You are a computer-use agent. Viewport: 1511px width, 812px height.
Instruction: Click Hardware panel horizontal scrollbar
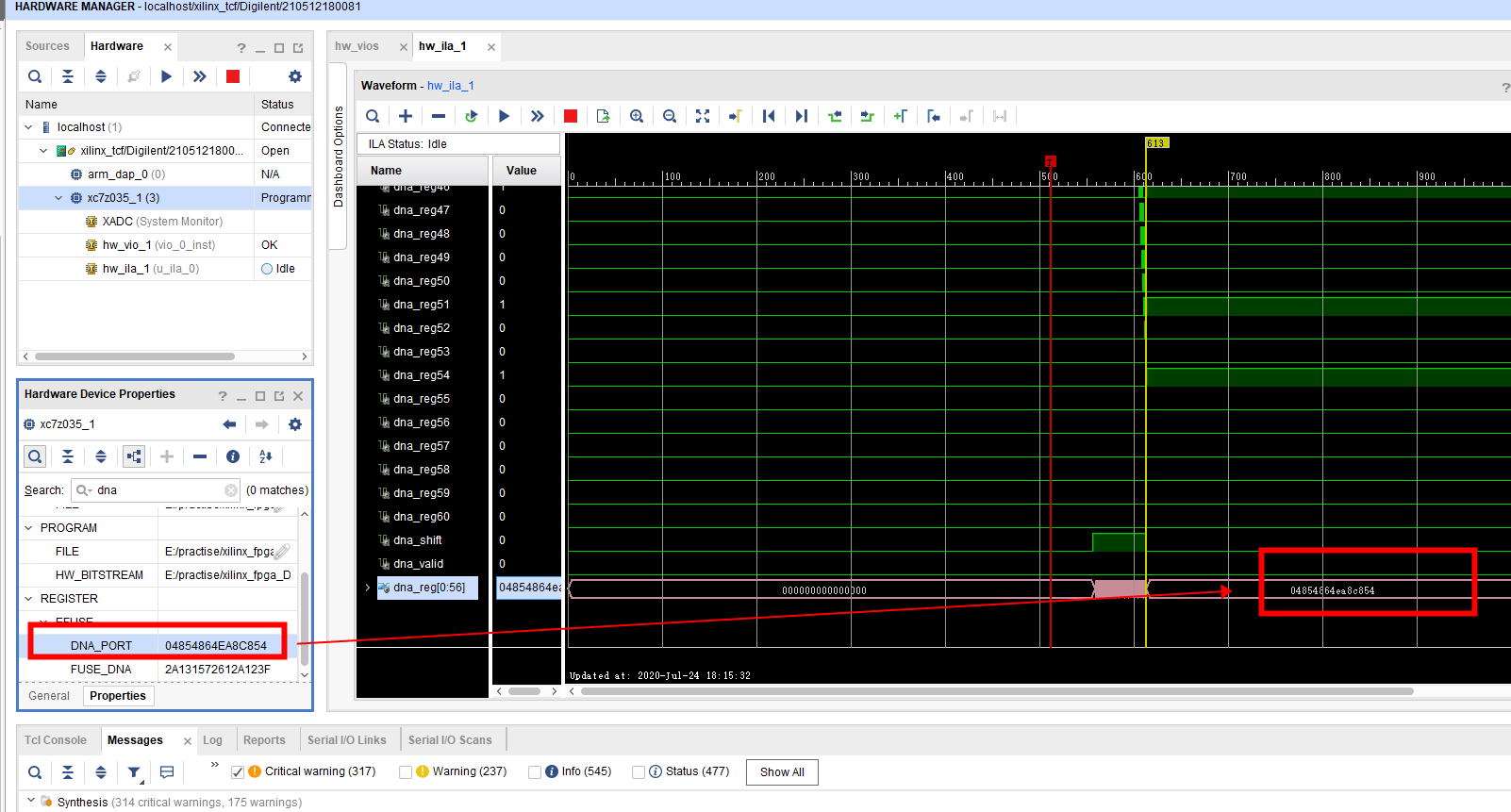pyautogui.click(x=135, y=356)
